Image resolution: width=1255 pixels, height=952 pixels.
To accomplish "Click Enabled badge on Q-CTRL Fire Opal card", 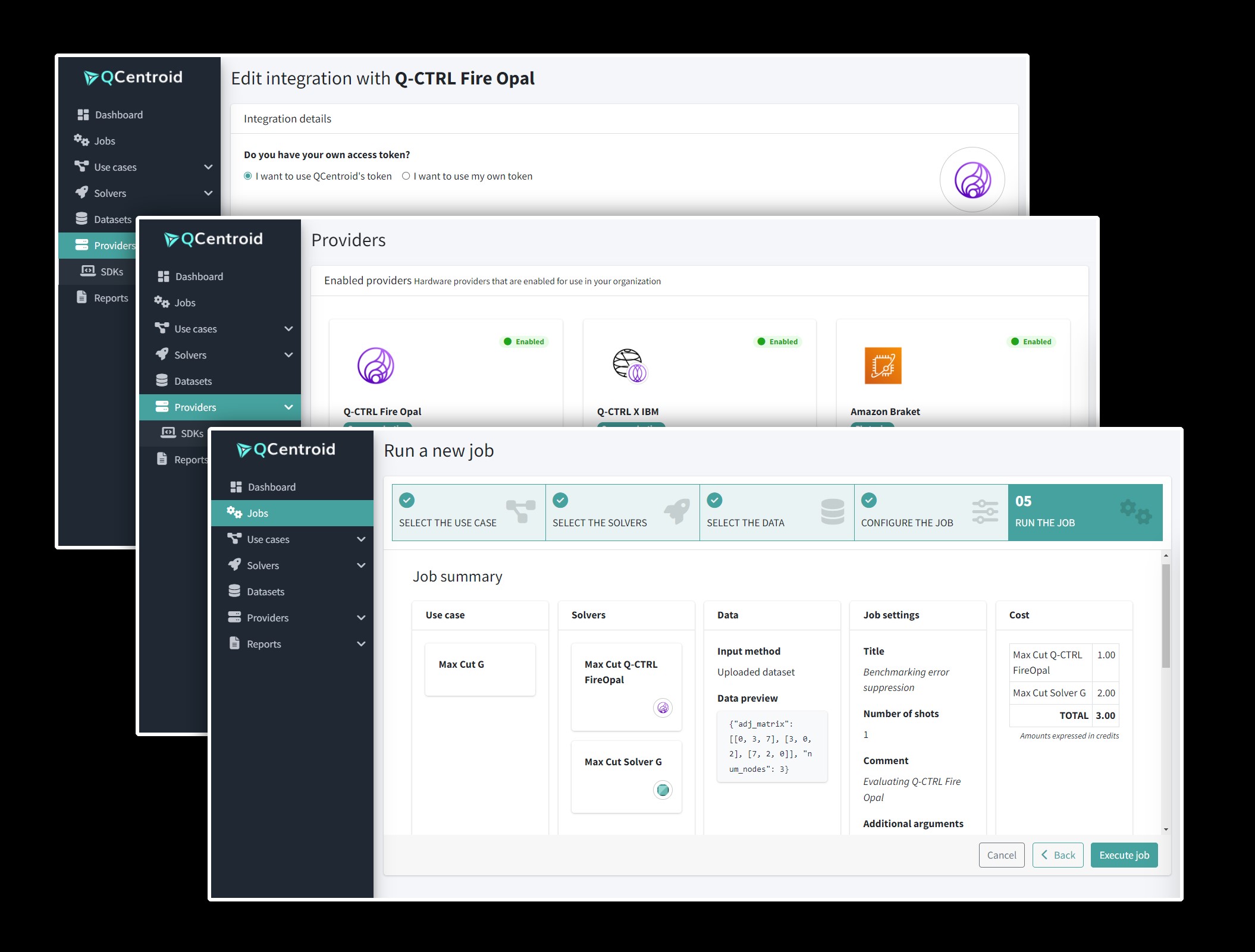I will [524, 341].
